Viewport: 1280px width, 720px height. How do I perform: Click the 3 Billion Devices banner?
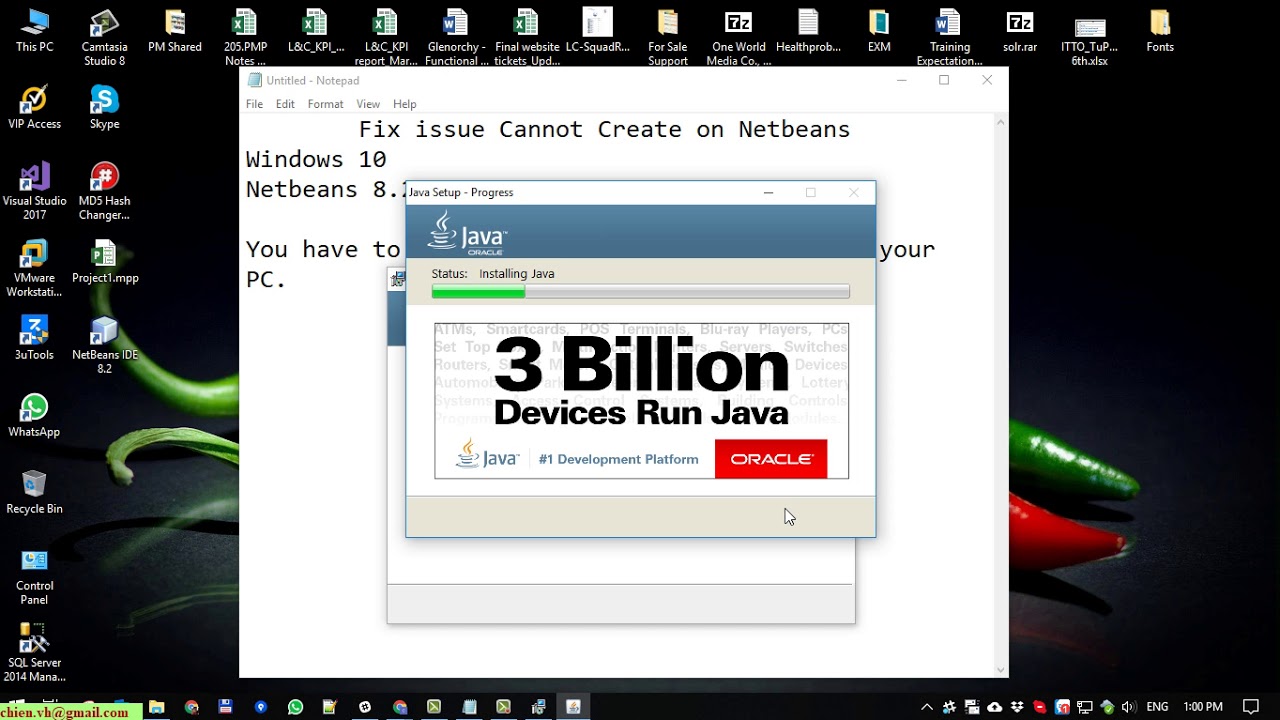coord(641,400)
